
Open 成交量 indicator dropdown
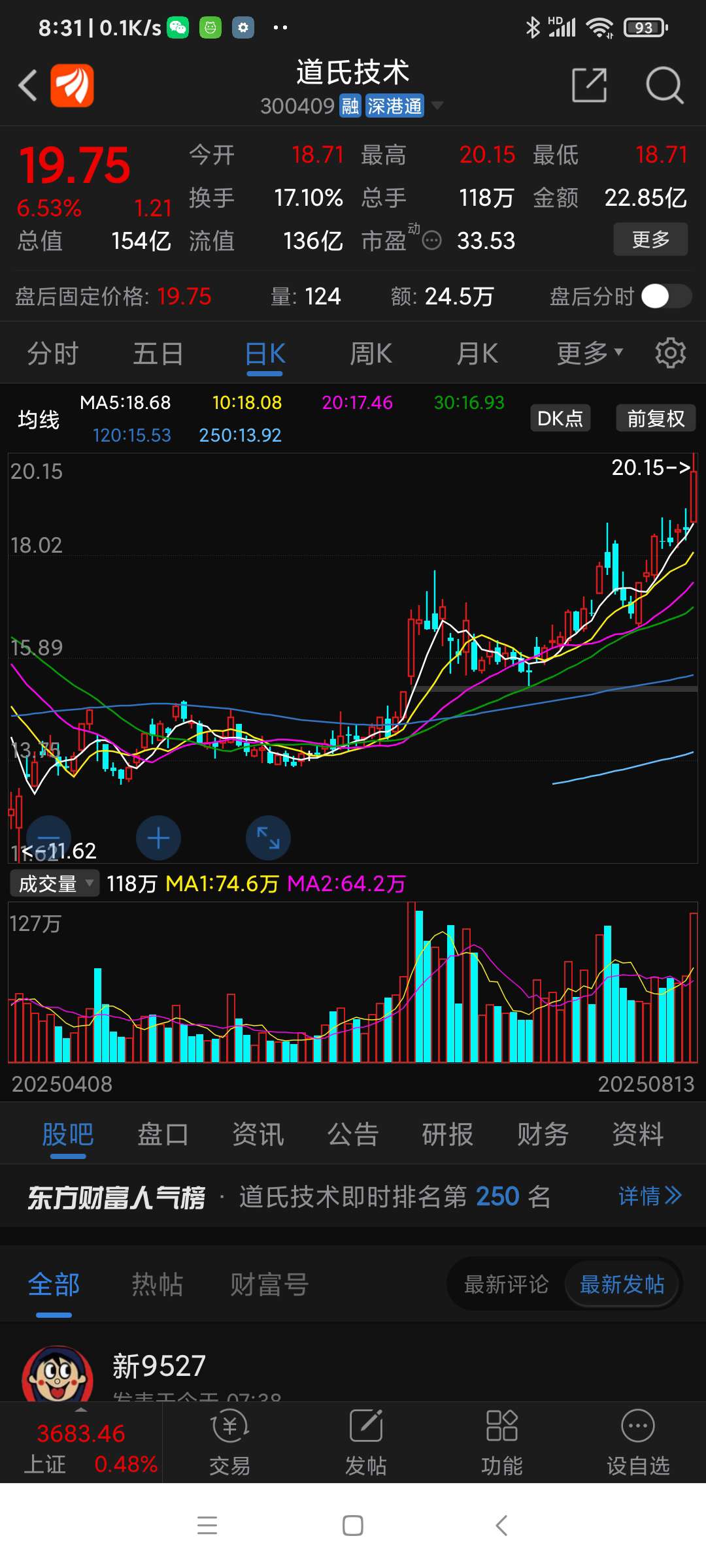(x=55, y=884)
